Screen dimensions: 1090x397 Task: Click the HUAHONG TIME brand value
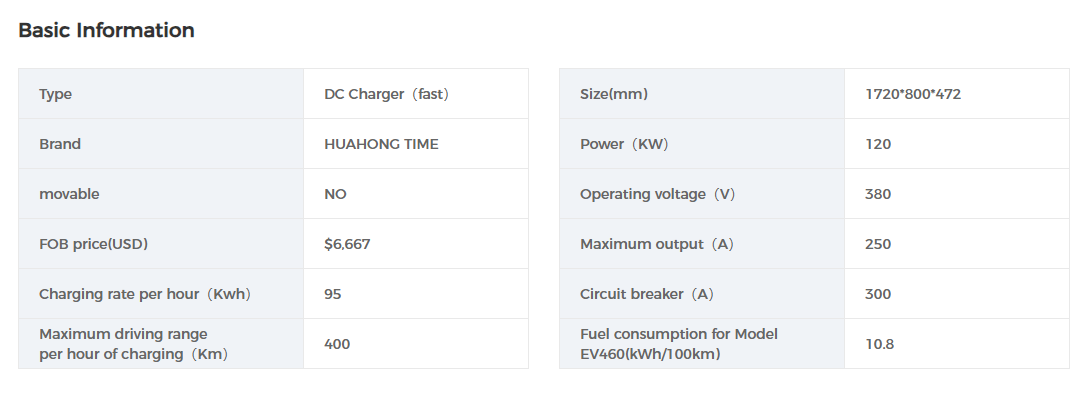tap(381, 144)
